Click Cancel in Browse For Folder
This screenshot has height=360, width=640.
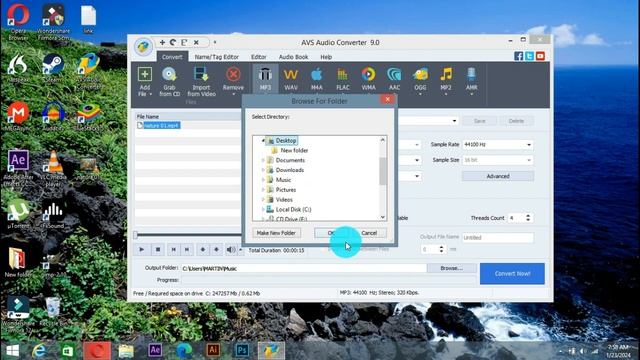pos(369,233)
